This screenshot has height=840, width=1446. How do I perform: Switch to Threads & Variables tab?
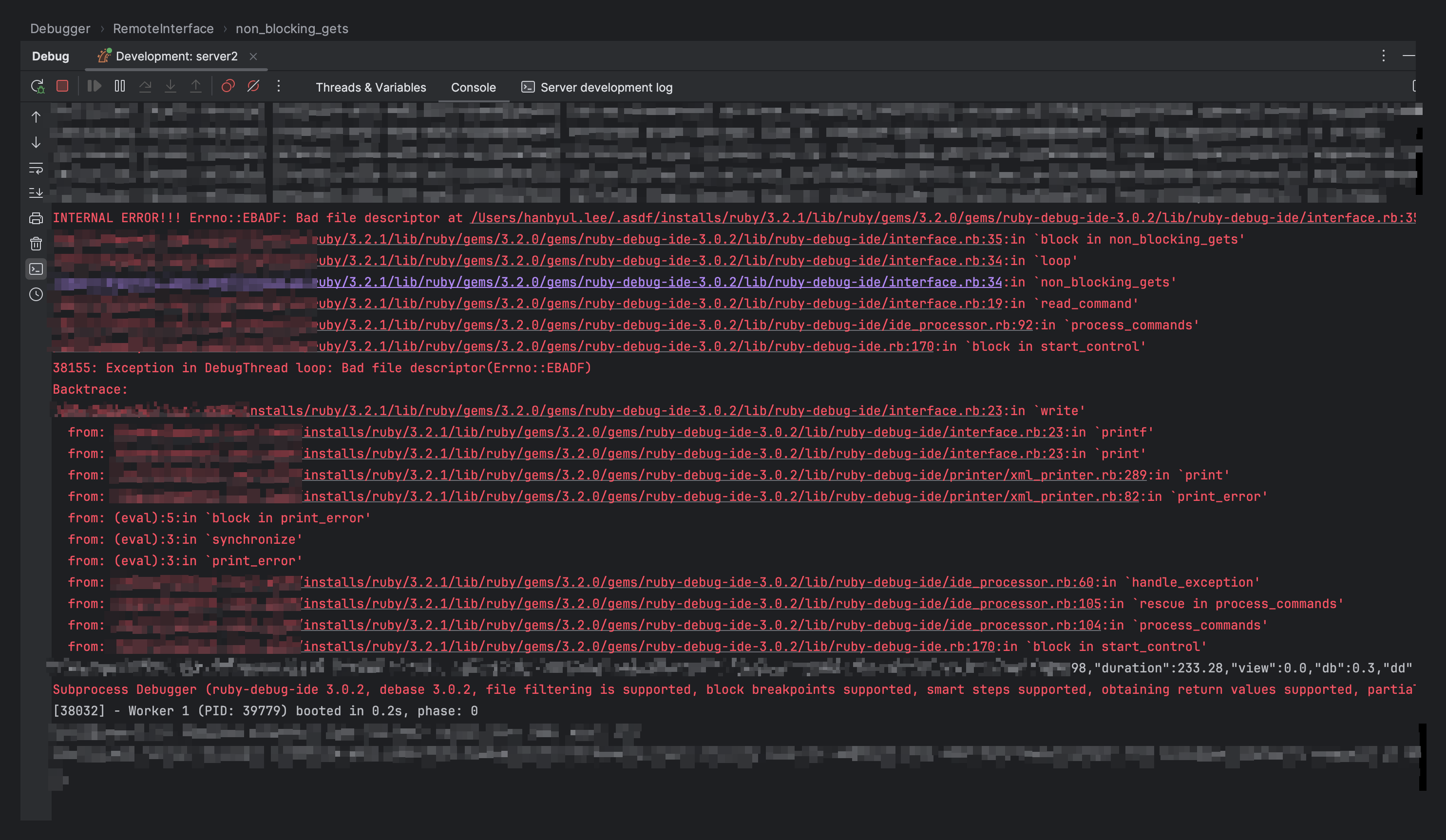point(371,87)
